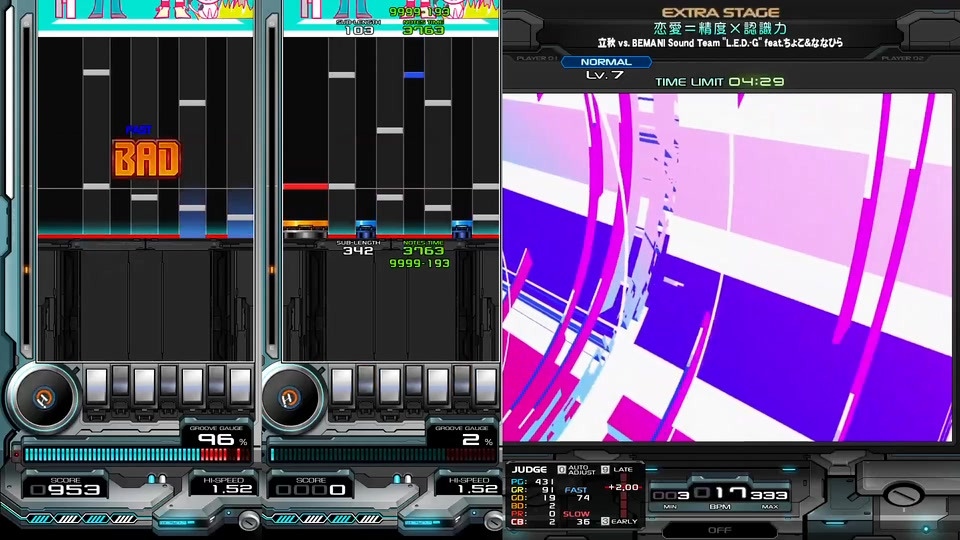Click the 3 key Early icon
Image resolution: width=960 pixels, height=540 pixels.
click(605, 521)
